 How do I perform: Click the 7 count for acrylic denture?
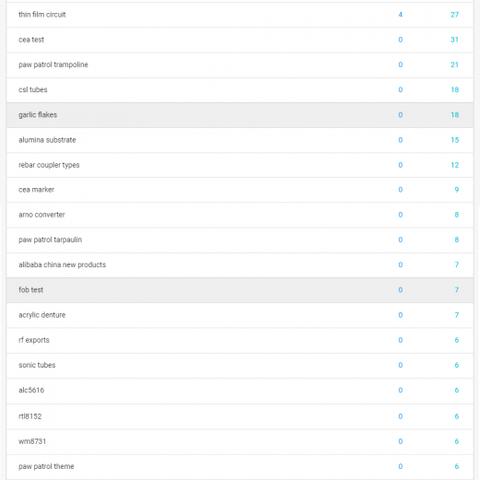coord(457,315)
